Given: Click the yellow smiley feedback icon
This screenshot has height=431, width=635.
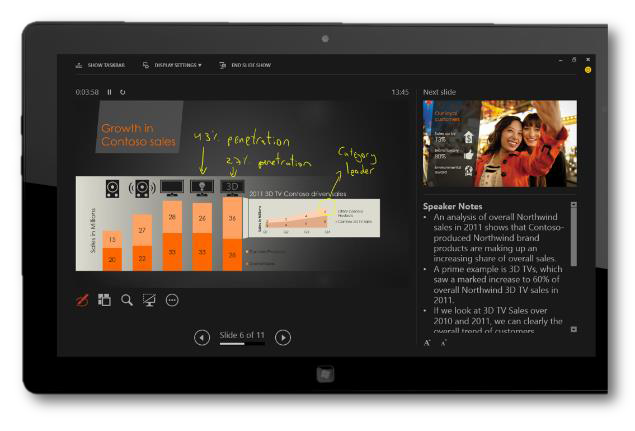Looking at the screenshot, I should tap(588, 70).
